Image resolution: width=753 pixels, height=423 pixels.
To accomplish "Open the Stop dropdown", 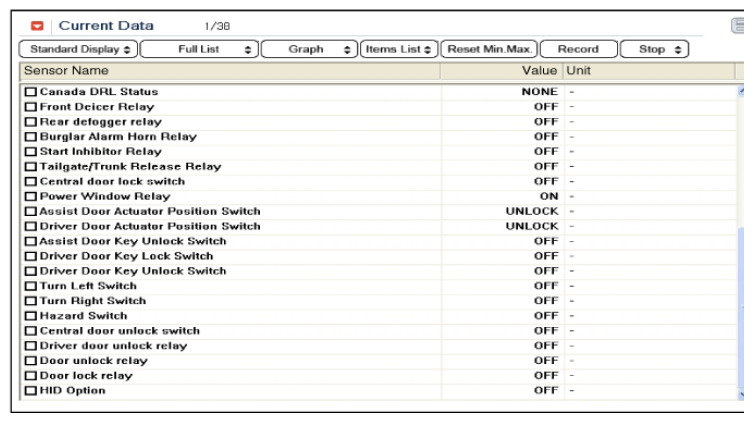I will coord(655,49).
